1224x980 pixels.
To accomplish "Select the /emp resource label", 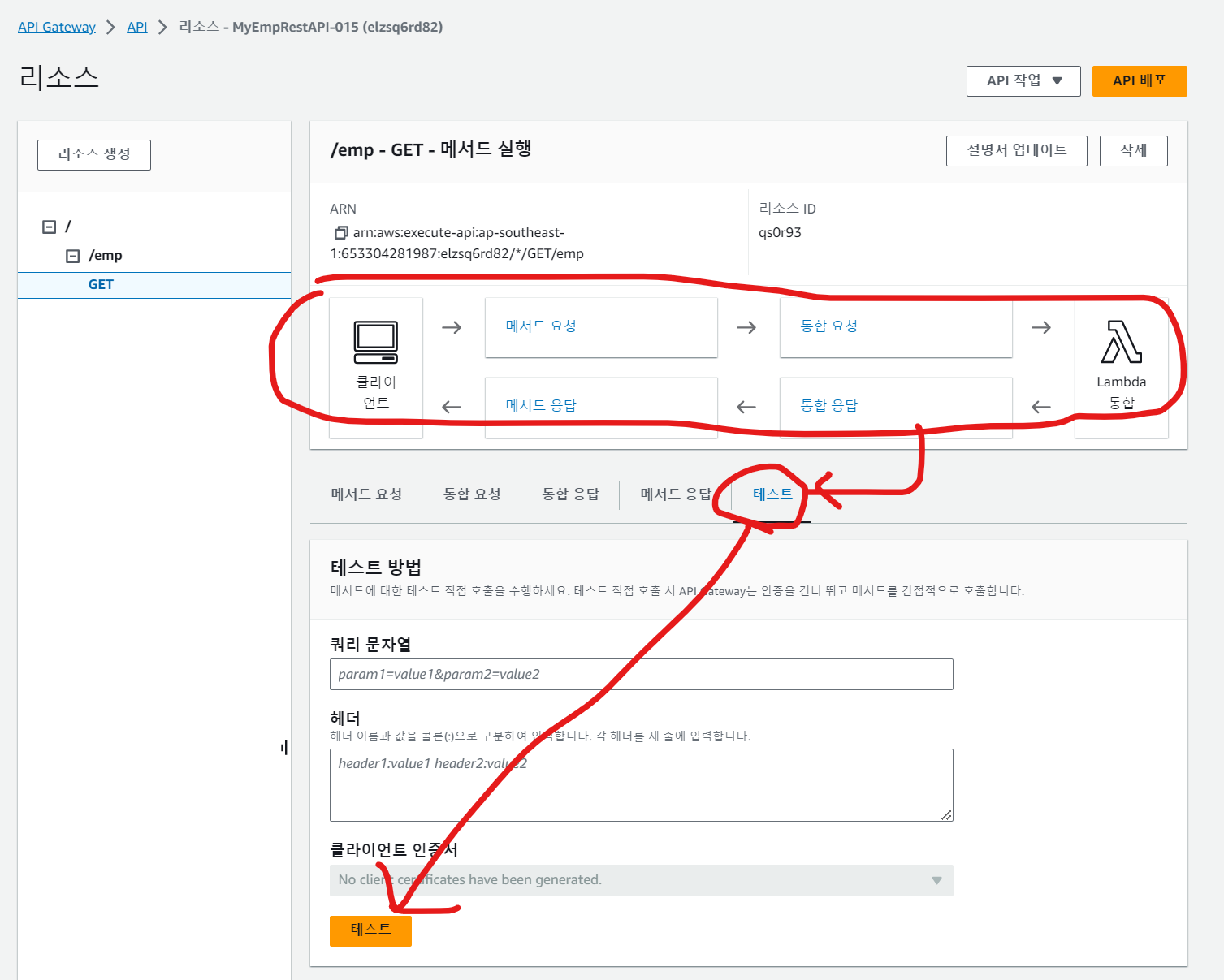I will [x=106, y=256].
